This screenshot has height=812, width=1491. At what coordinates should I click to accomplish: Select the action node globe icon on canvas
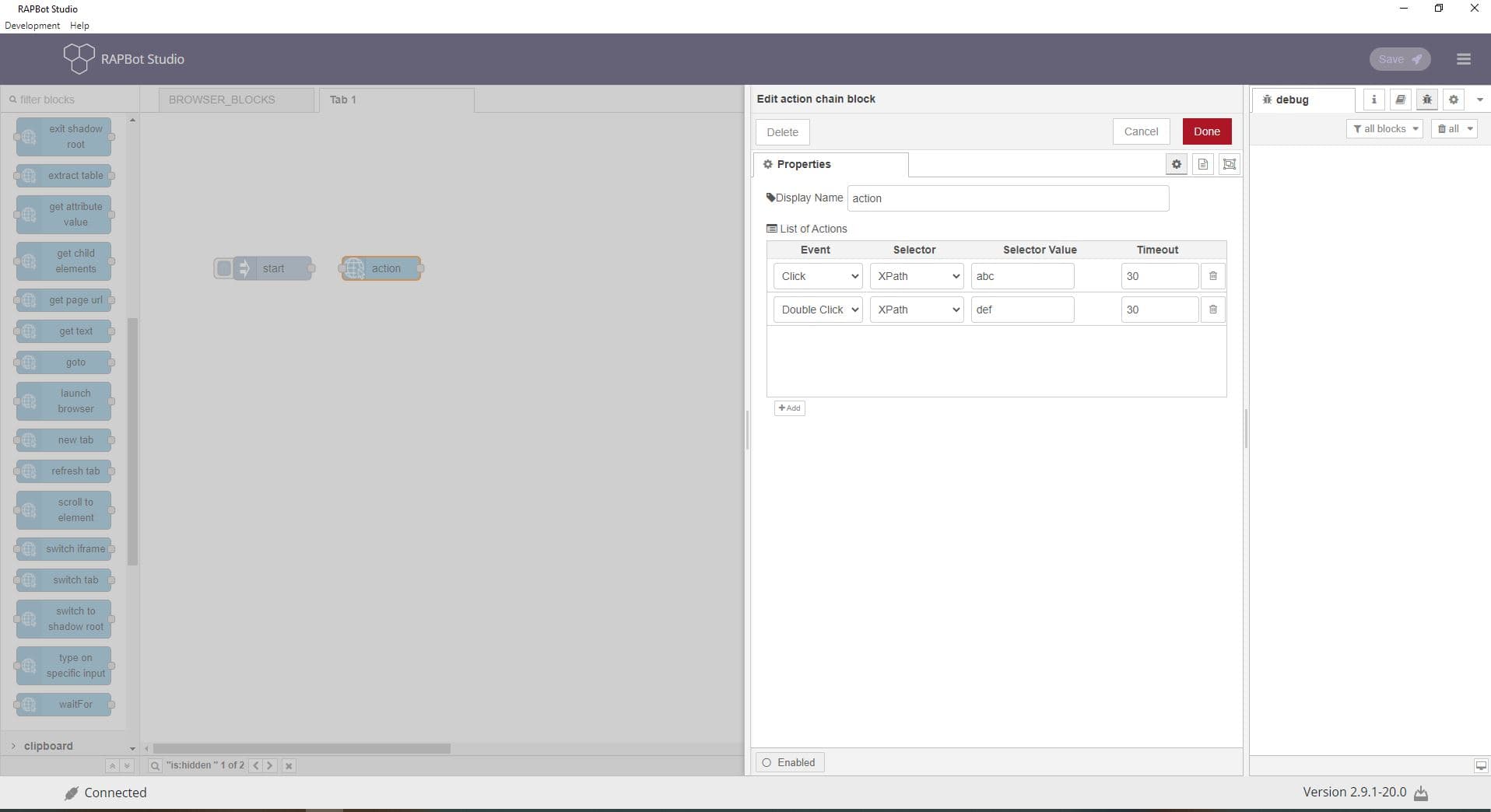pos(355,268)
